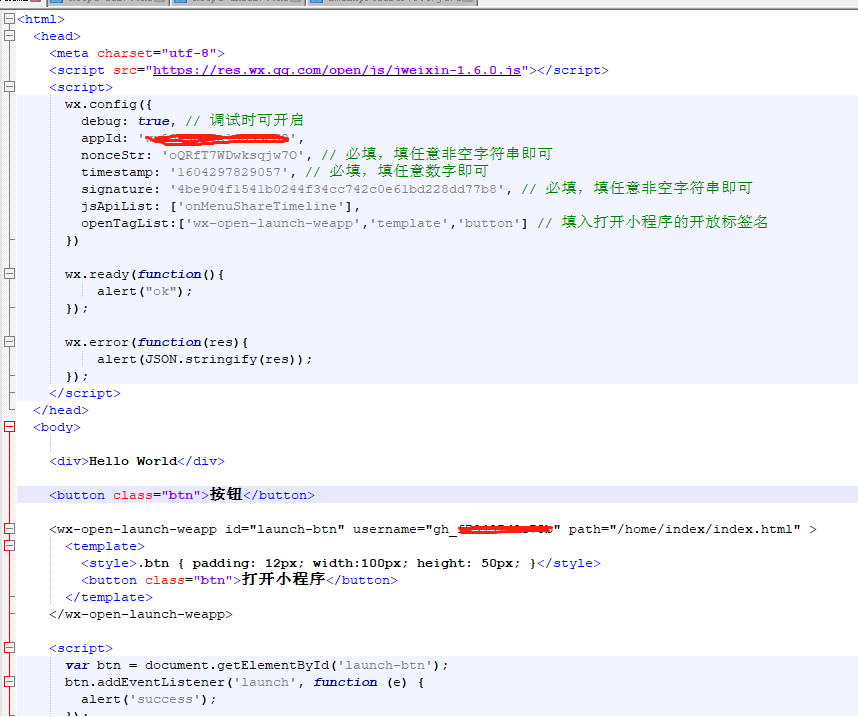Click the debug: true value
Viewport: 858px width, 717px height.
[153, 121]
